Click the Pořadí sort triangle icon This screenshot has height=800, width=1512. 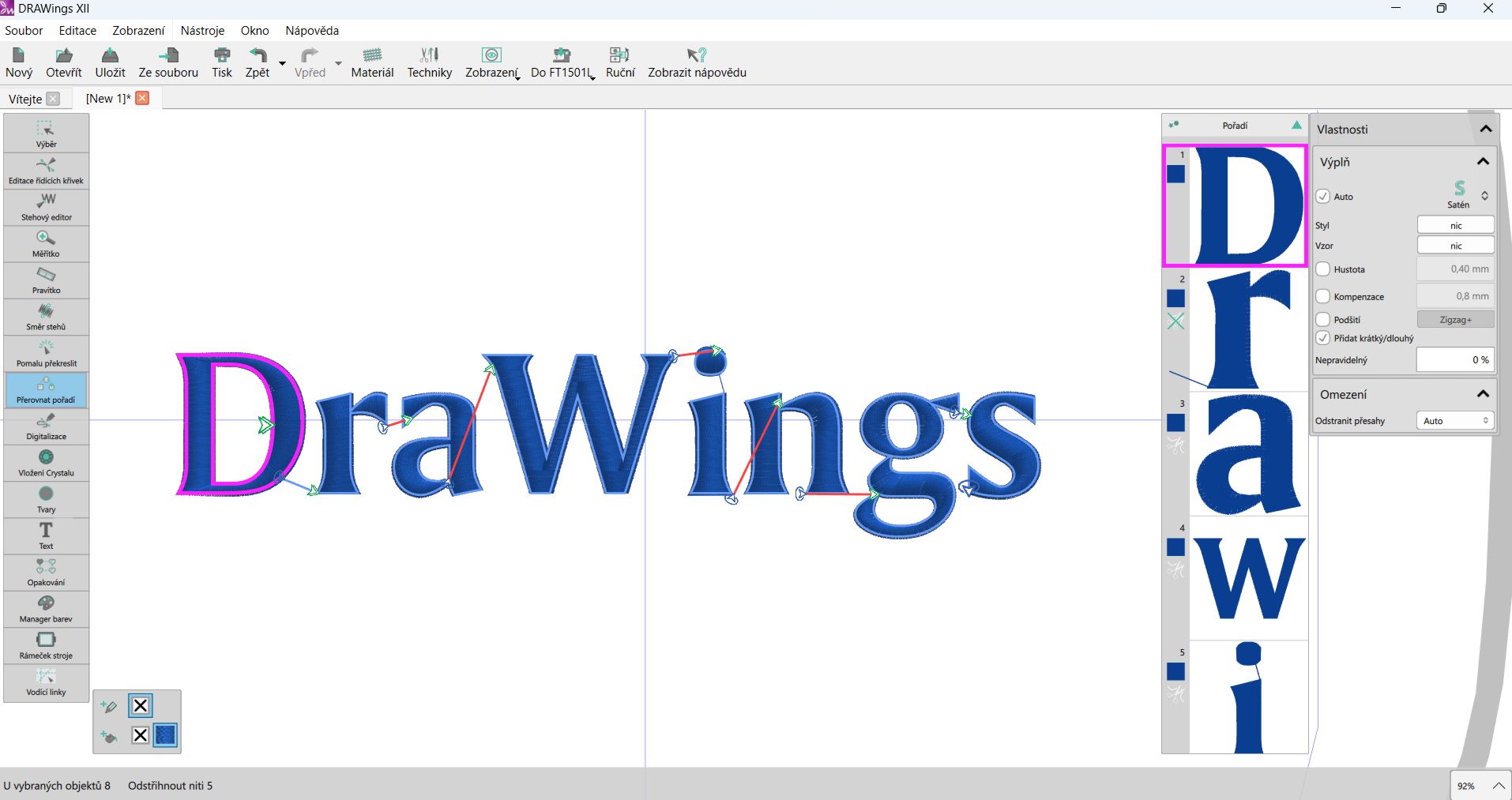(x=1296, y=125)
